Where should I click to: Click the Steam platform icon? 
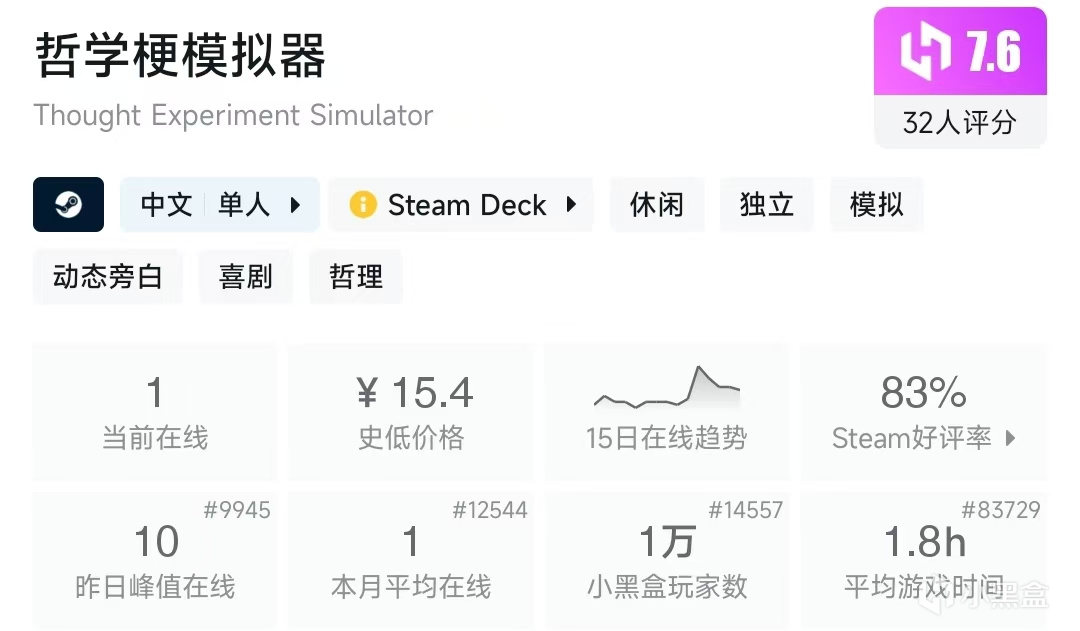pyautogui.click(x=68, y=205)
